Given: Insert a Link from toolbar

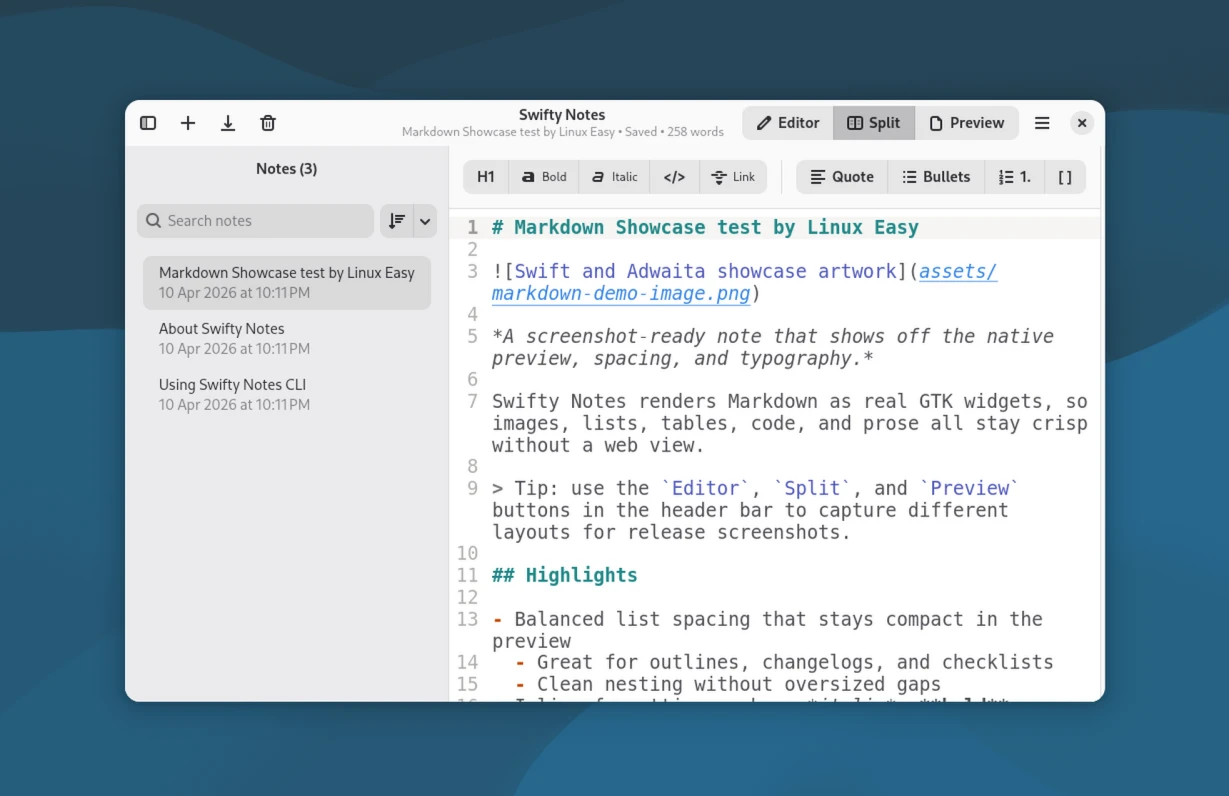Looking at the screenshot, I should (733, 177).
